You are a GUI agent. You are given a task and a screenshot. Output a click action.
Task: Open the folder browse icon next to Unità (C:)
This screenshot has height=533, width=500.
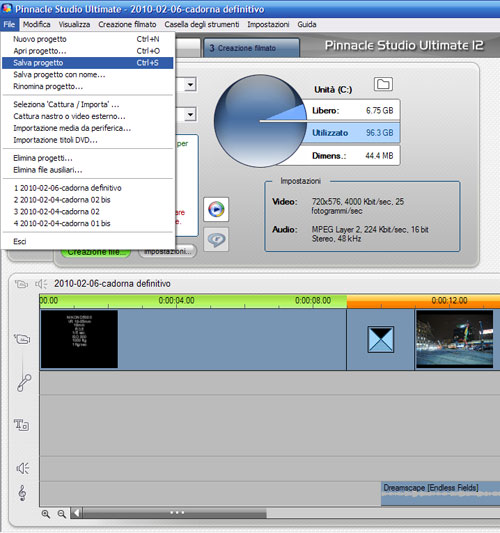point(383,84)
